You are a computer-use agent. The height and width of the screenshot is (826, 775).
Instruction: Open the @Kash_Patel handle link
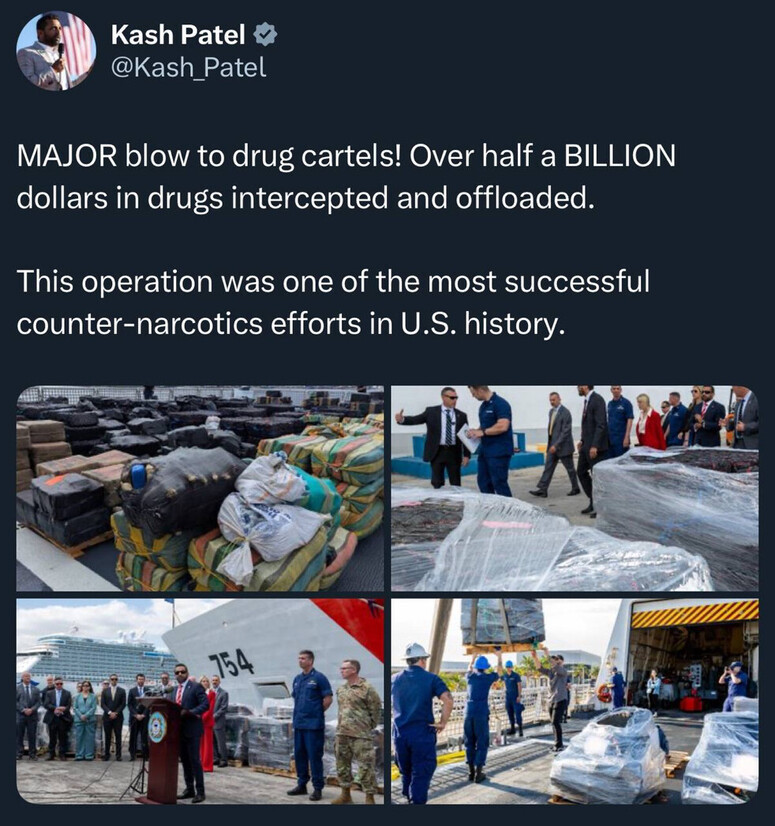coord(189,67)
